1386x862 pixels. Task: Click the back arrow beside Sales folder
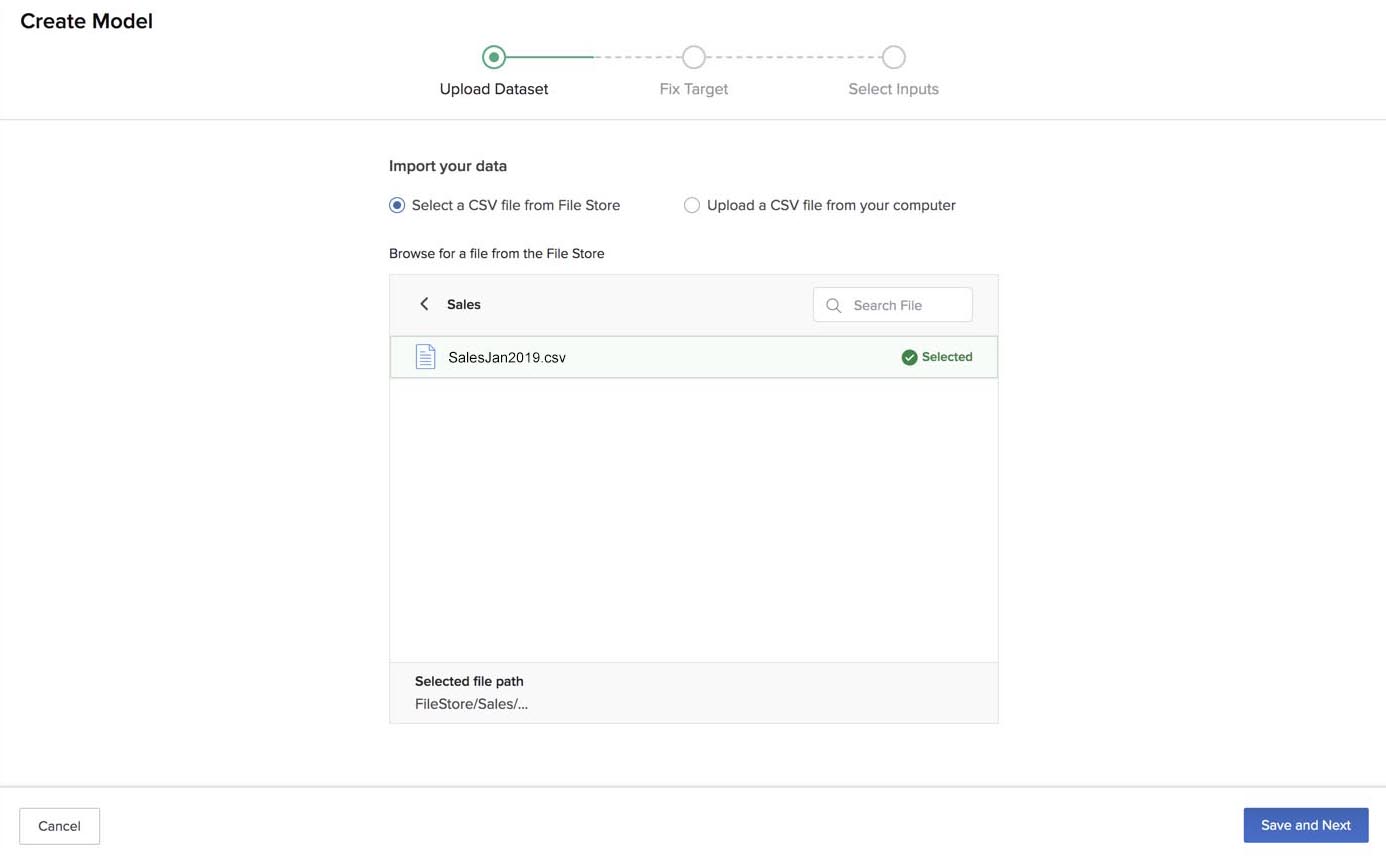(424, 304)
